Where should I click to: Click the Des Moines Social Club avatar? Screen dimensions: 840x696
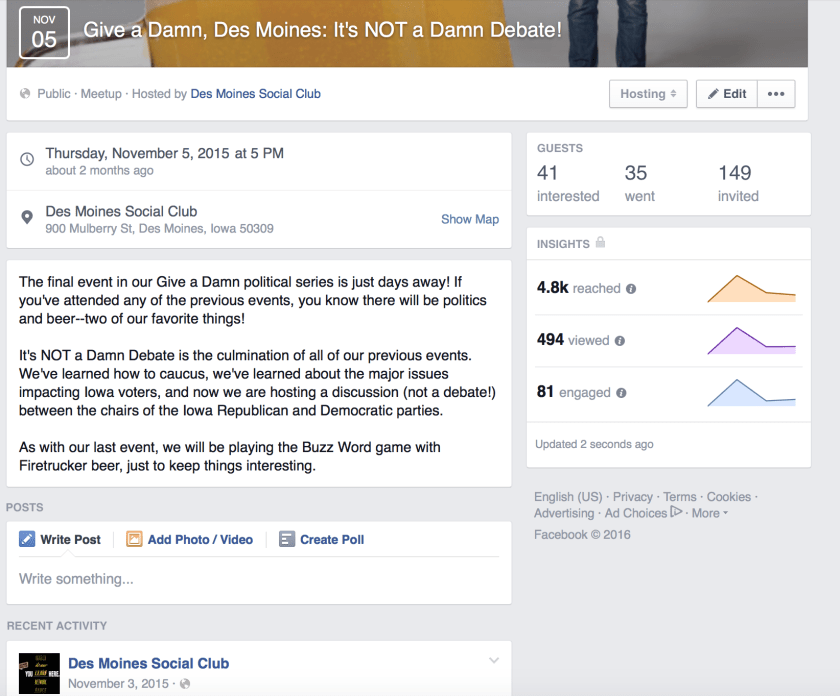click(x=36, y=672)
